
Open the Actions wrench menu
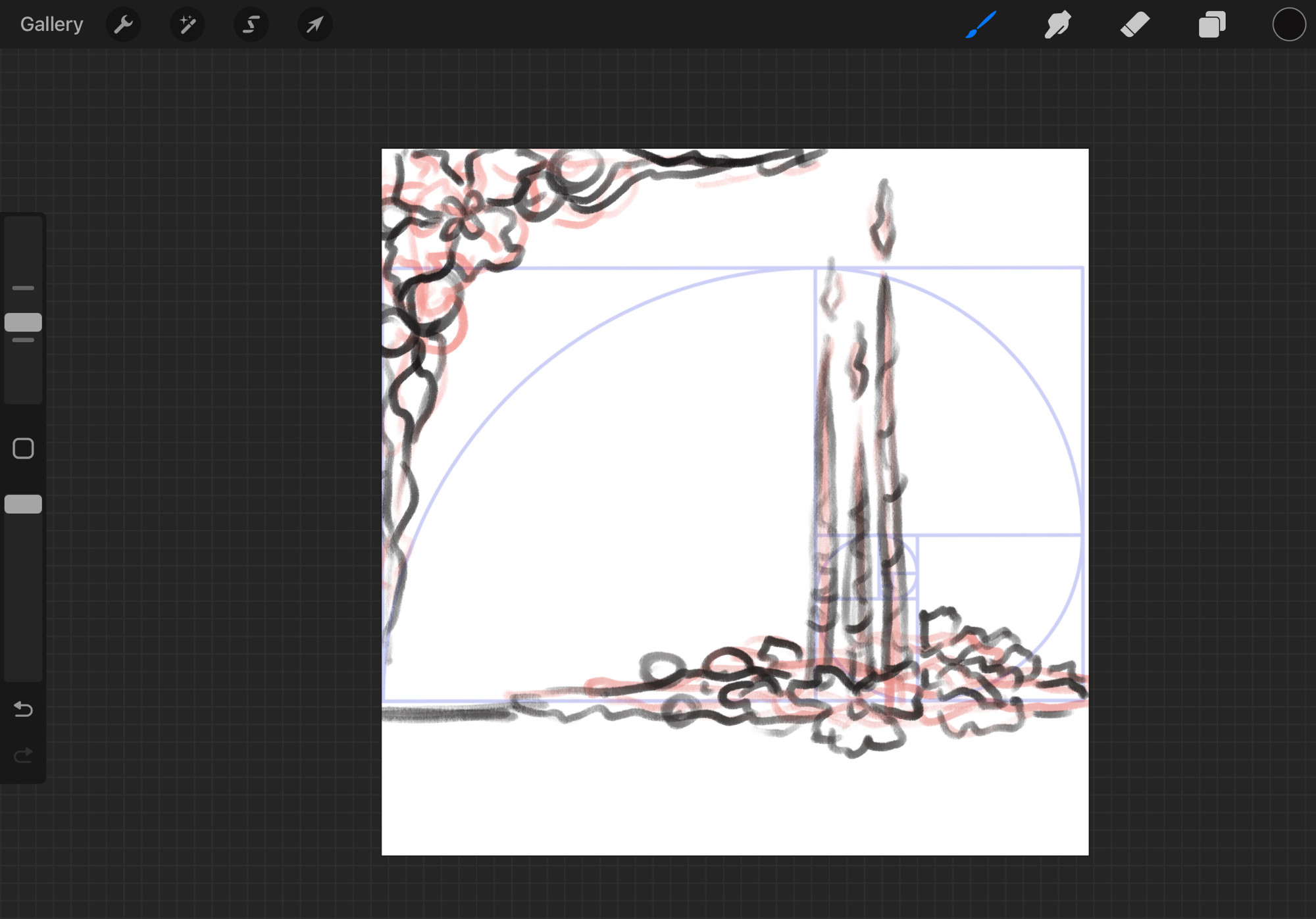click(x=123, y=24)
